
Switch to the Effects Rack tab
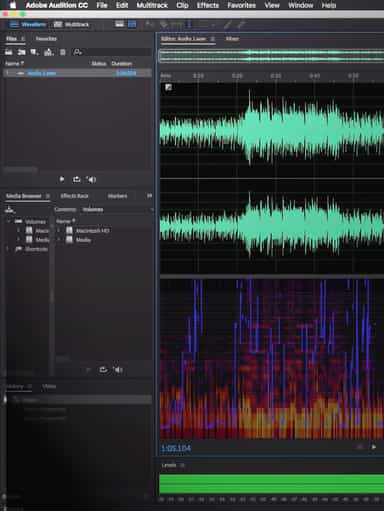(74, 196)
